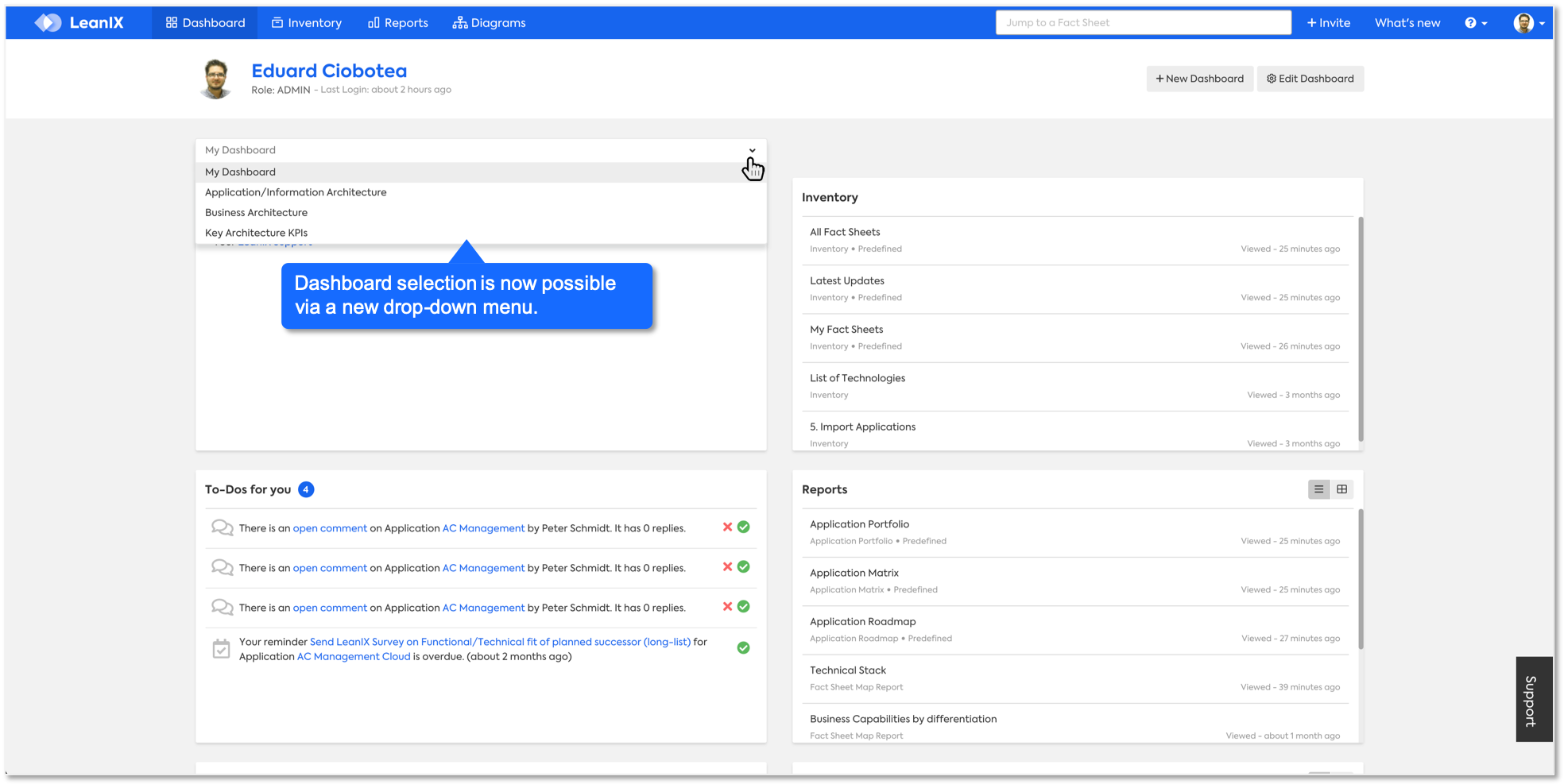This screenshot has height=784, width=1564.
Task: Open the Diagrams tab
Action: [x=490, y=22]
